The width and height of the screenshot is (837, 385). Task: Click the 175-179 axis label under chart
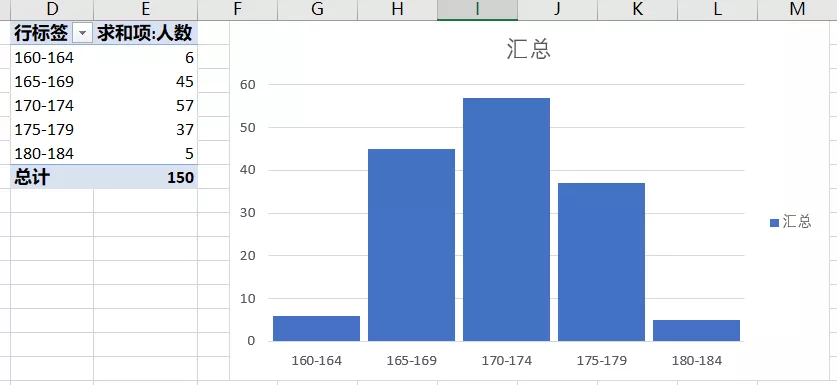pos(602,361)
